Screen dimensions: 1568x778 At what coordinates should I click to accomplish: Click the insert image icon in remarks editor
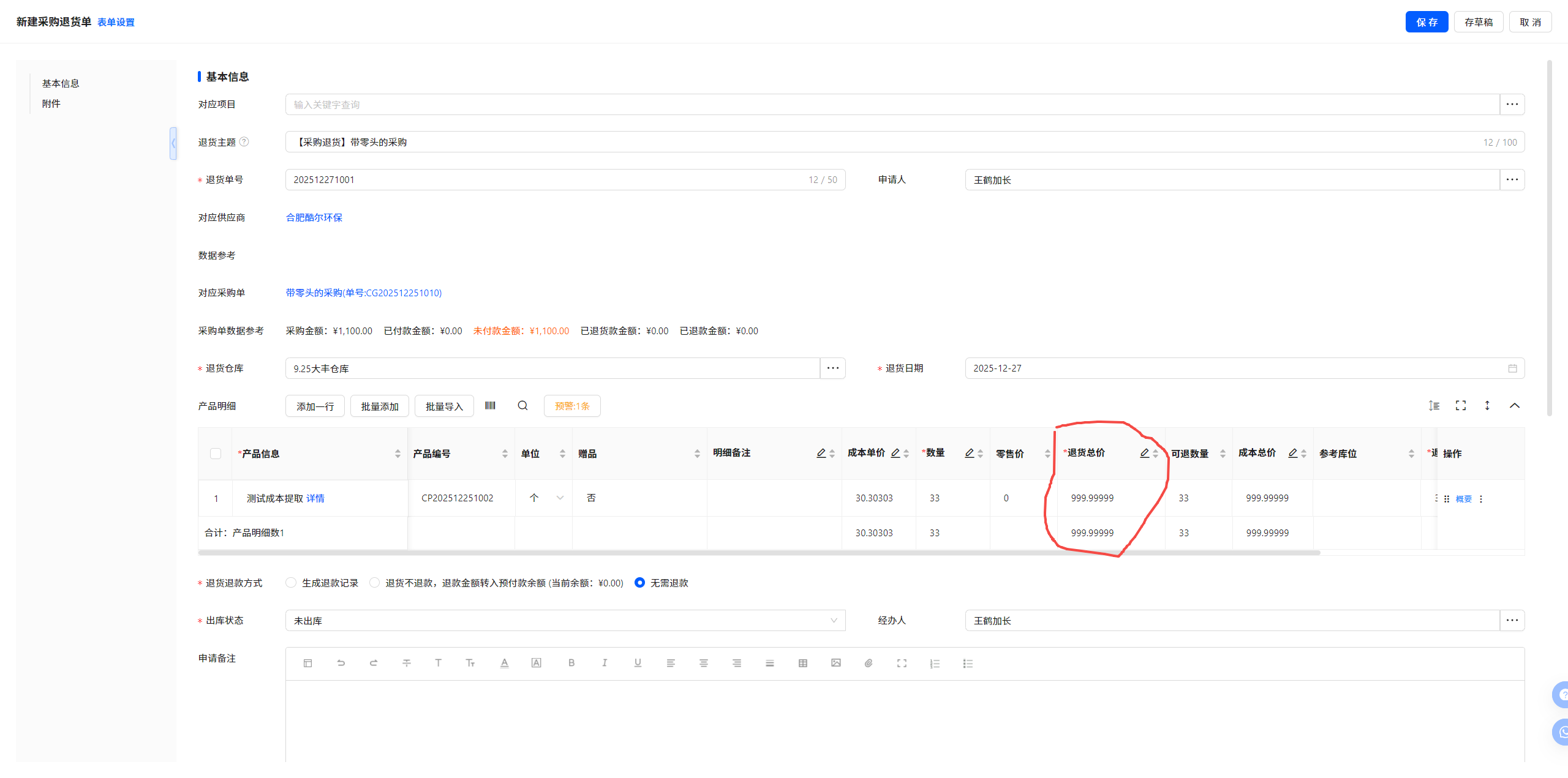pos(835,663)
